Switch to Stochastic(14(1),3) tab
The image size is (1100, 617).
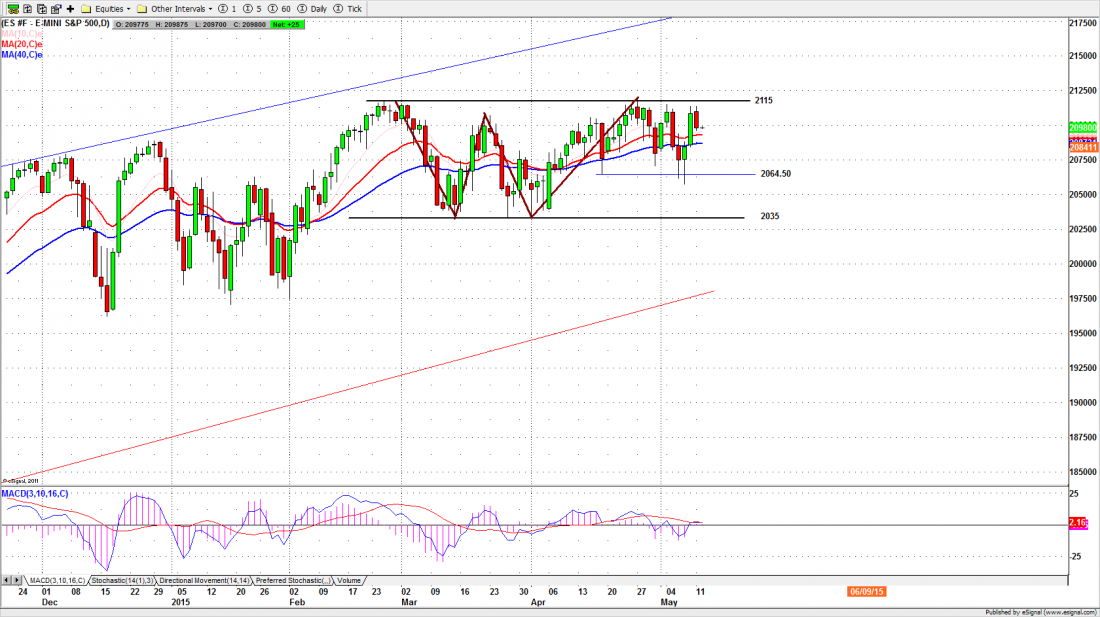(x=130, y=580)
